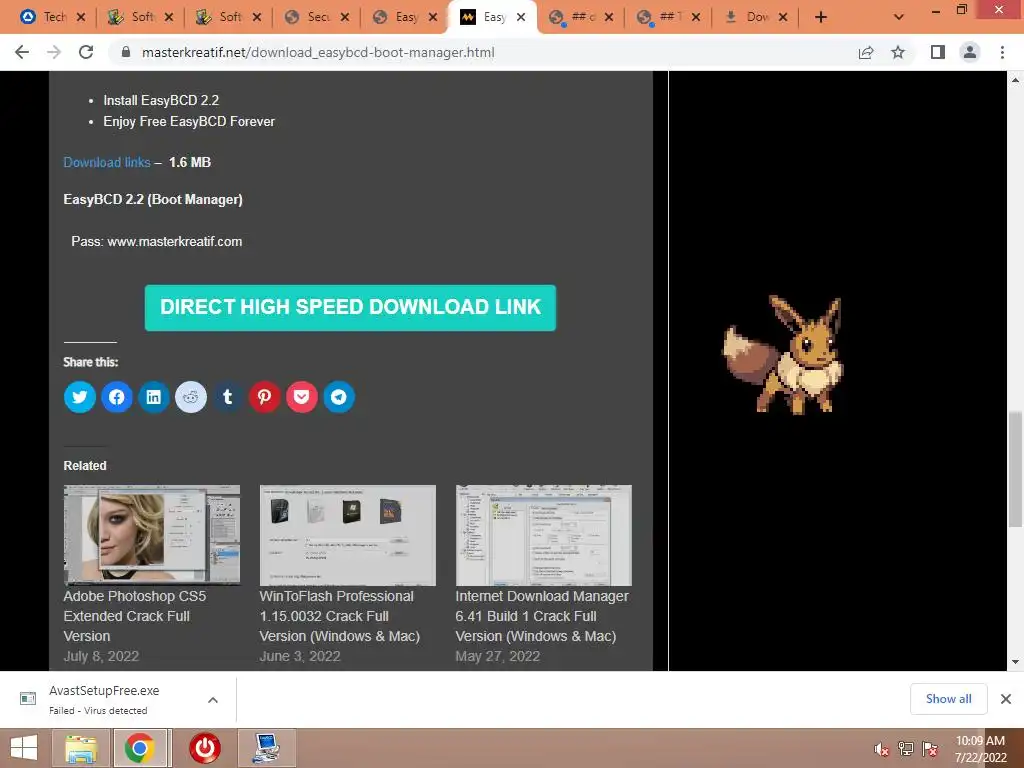Open the 'Download links' hyperlink
The width and height of the screenshot is (1024, 768).
pos(106,162)
